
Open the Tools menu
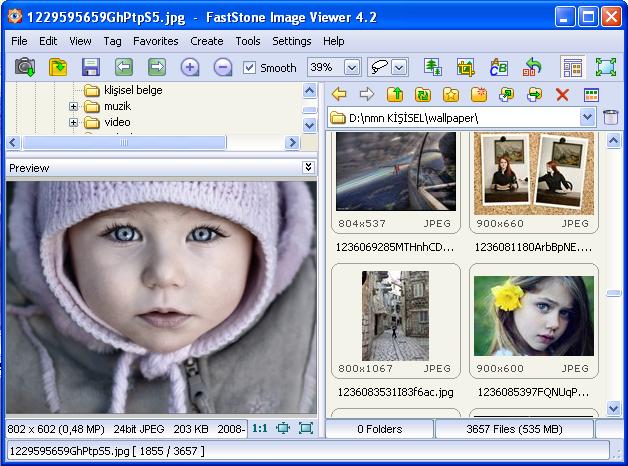point(248,41)
